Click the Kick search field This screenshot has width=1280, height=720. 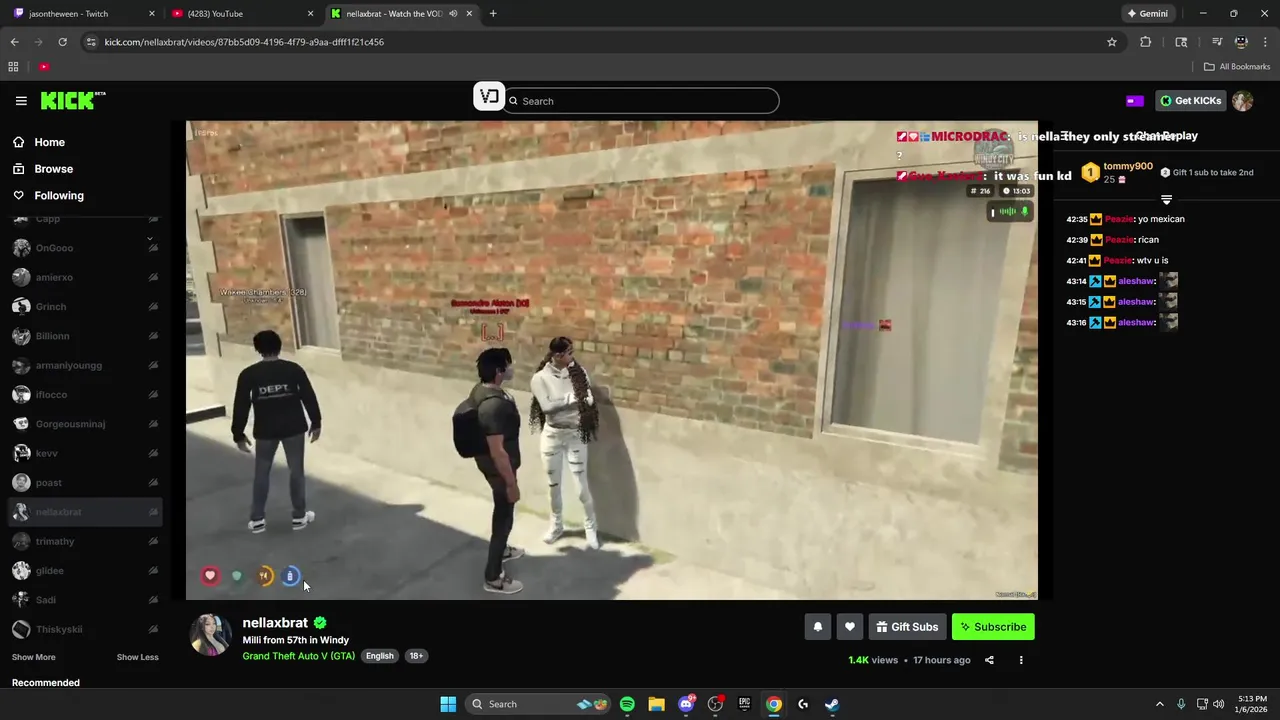pos(641,101)
